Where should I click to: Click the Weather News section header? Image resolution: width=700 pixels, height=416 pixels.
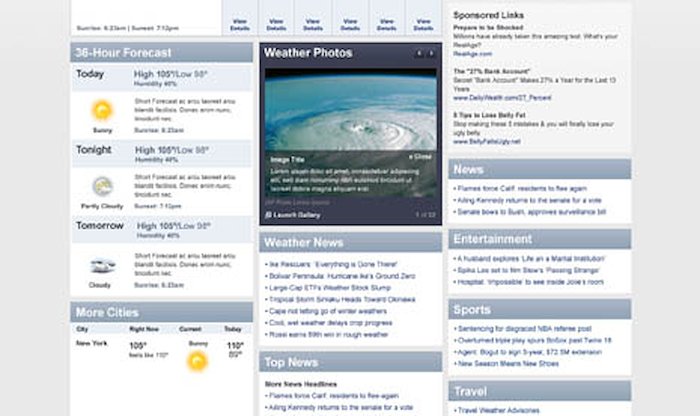point(350,242)
